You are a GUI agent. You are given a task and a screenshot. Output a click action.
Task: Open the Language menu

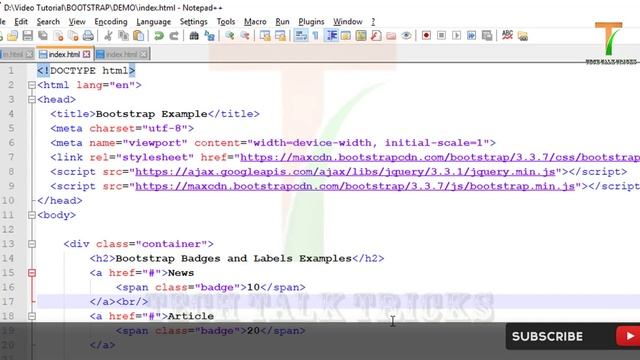(x=153, y=22)
